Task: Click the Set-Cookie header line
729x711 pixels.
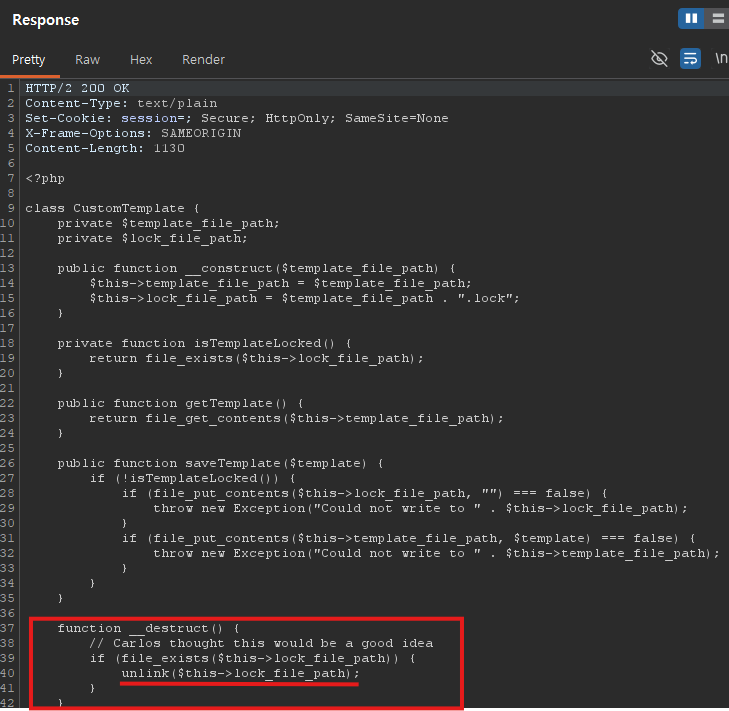Action: point(236,118)
